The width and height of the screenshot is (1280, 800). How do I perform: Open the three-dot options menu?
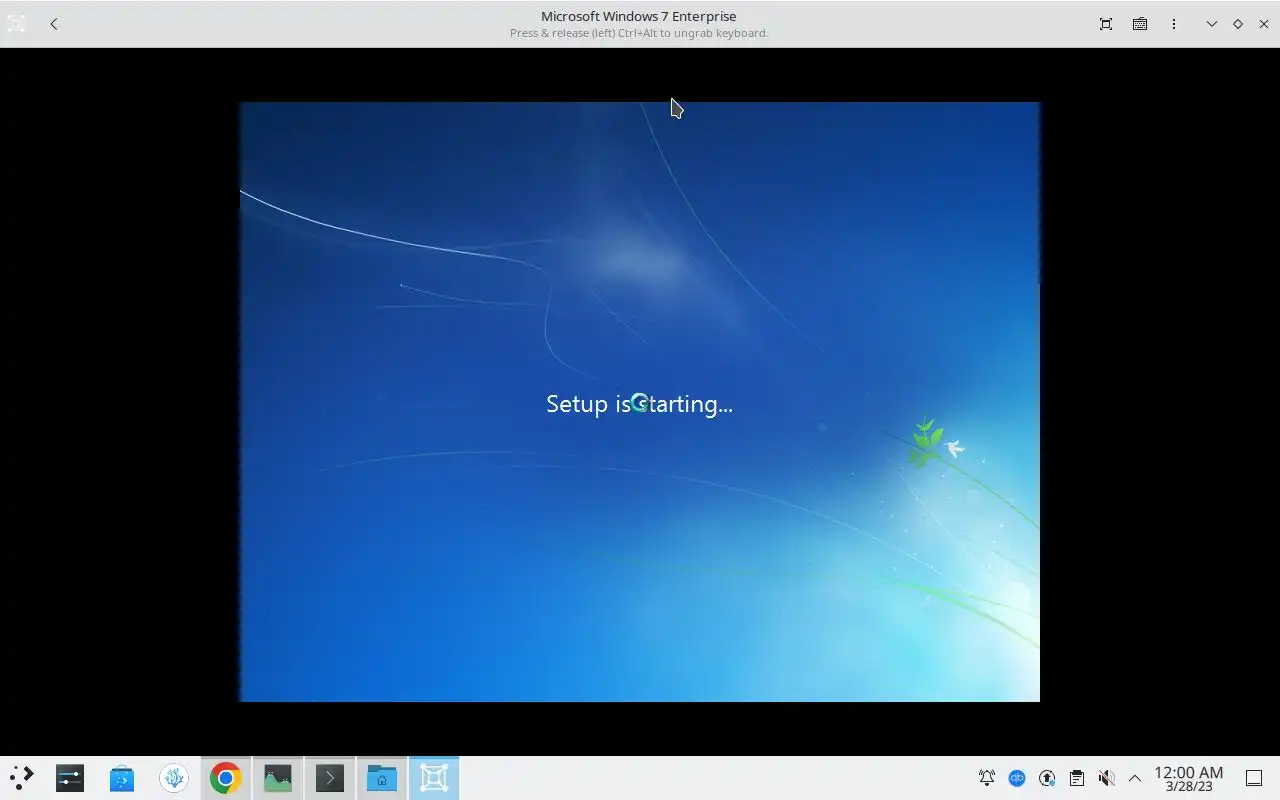1174,24
